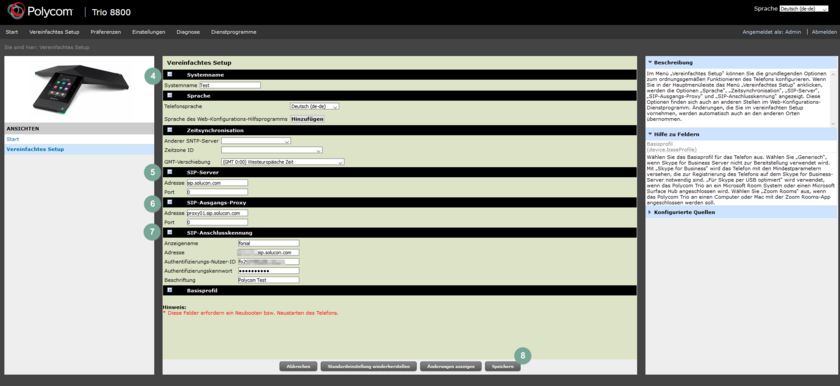Collapse the Beschreibung help panel

pyautogui.click(x=650, y=63)
